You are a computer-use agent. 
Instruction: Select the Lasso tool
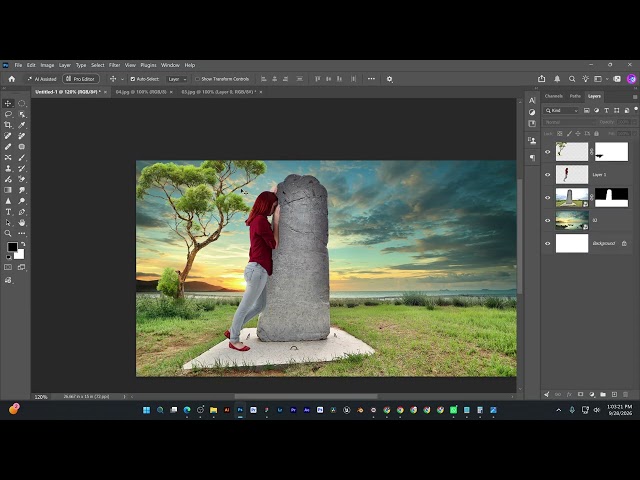click(8, 114)
